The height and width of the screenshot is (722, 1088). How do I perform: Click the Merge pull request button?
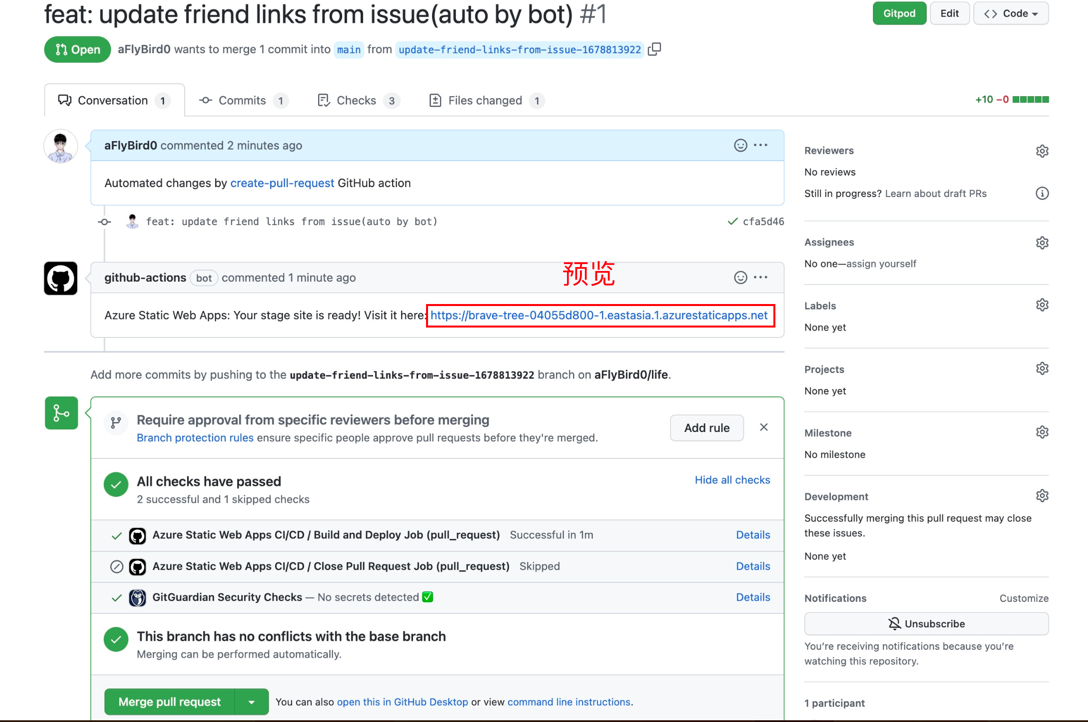[169, 702]
